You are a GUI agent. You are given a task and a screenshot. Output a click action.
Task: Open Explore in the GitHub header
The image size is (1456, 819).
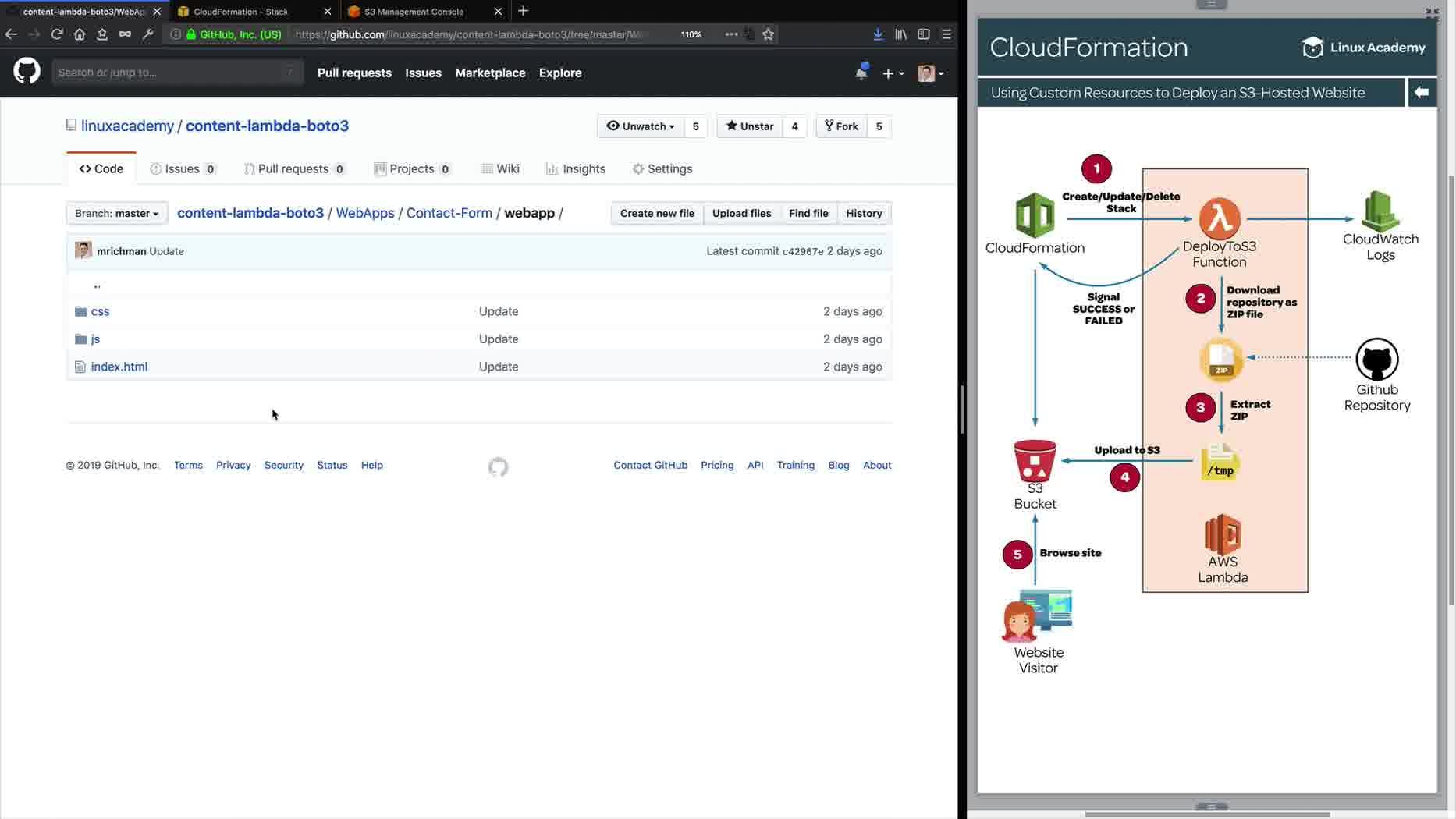pyautogui.click(x=560, y=73)
